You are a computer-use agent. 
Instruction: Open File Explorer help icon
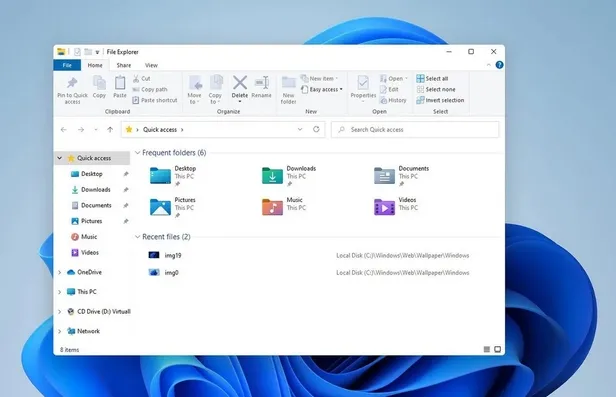(499, 65)
